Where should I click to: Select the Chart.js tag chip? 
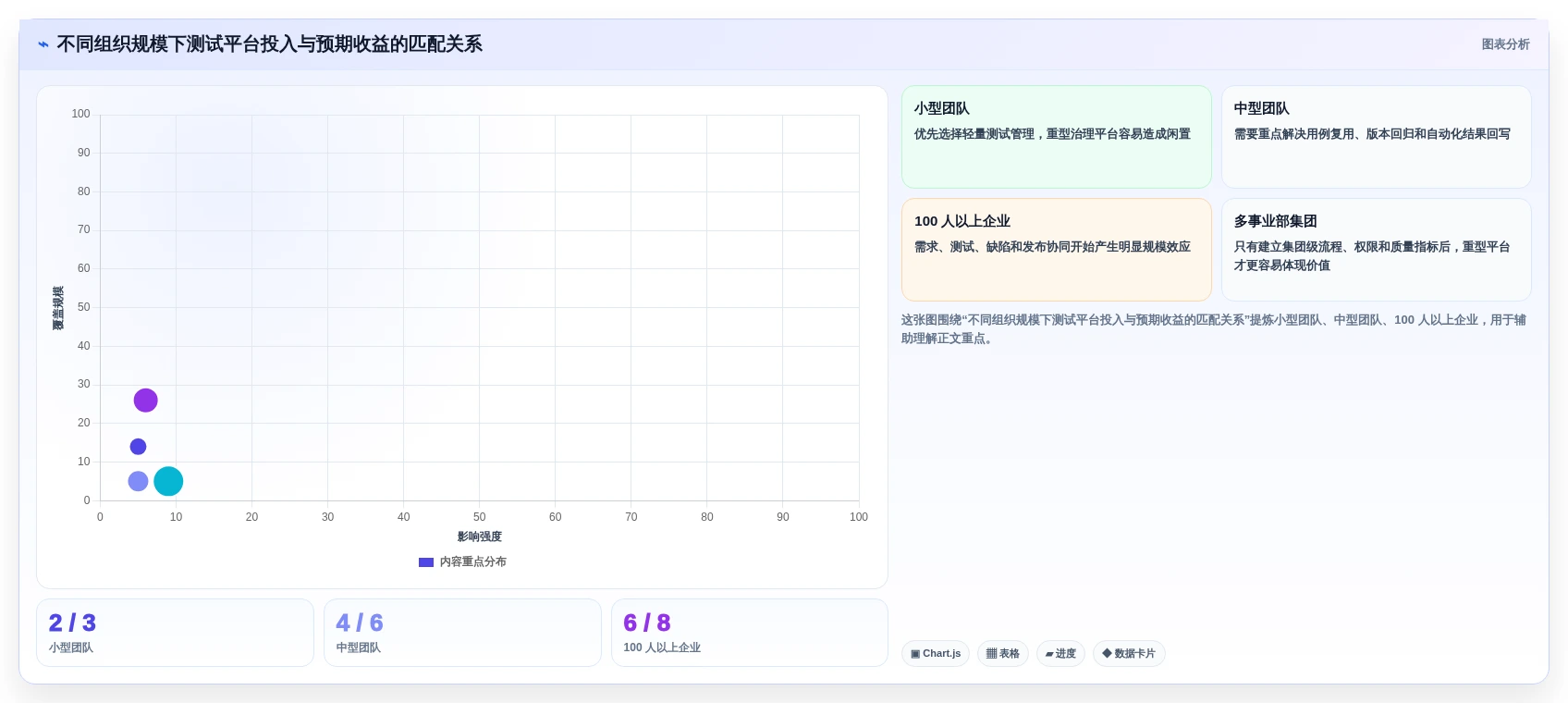[x=936, y=654]
